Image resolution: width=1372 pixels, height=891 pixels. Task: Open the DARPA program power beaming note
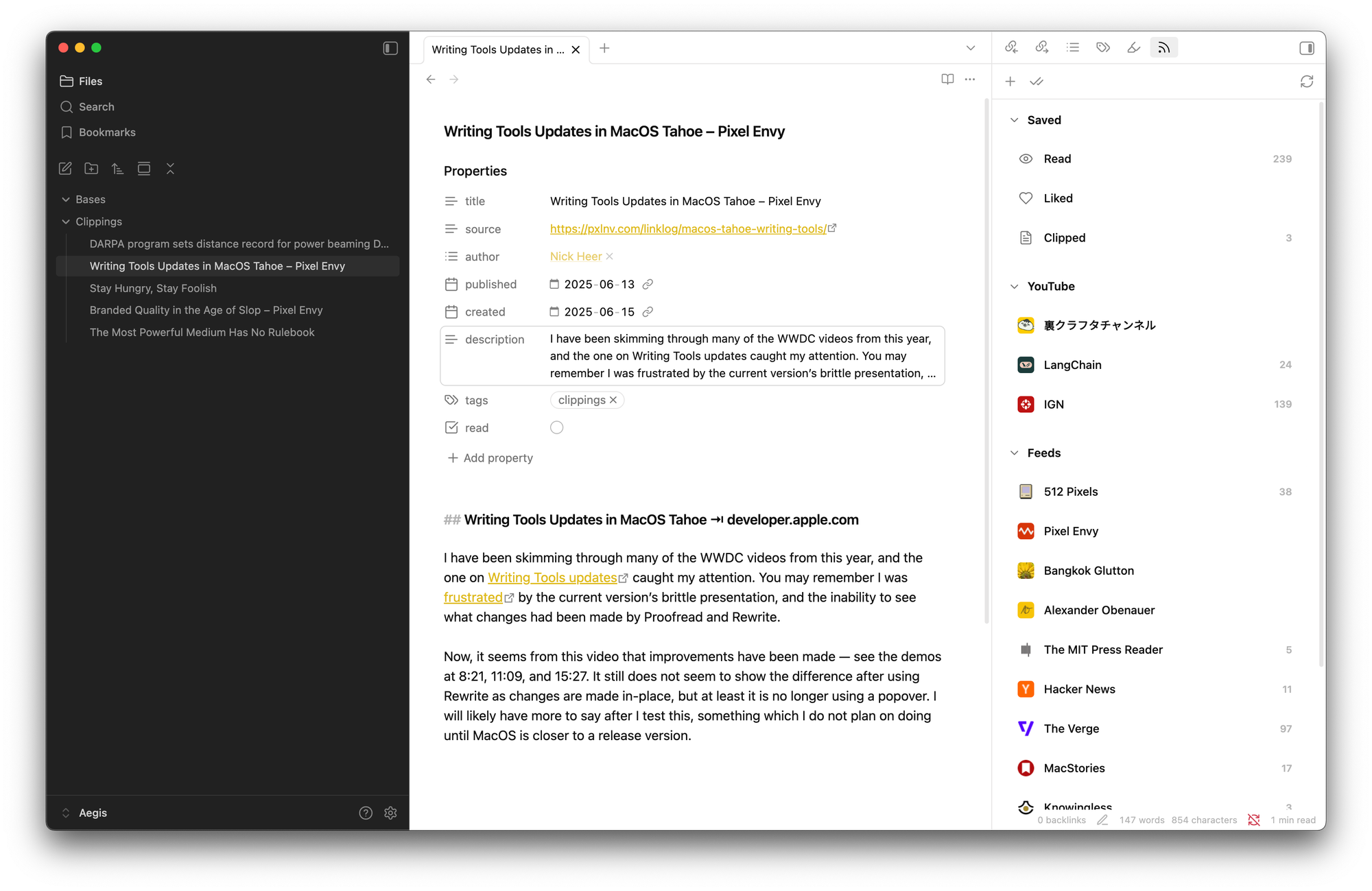pyautogui.click(x=239, y=243)
